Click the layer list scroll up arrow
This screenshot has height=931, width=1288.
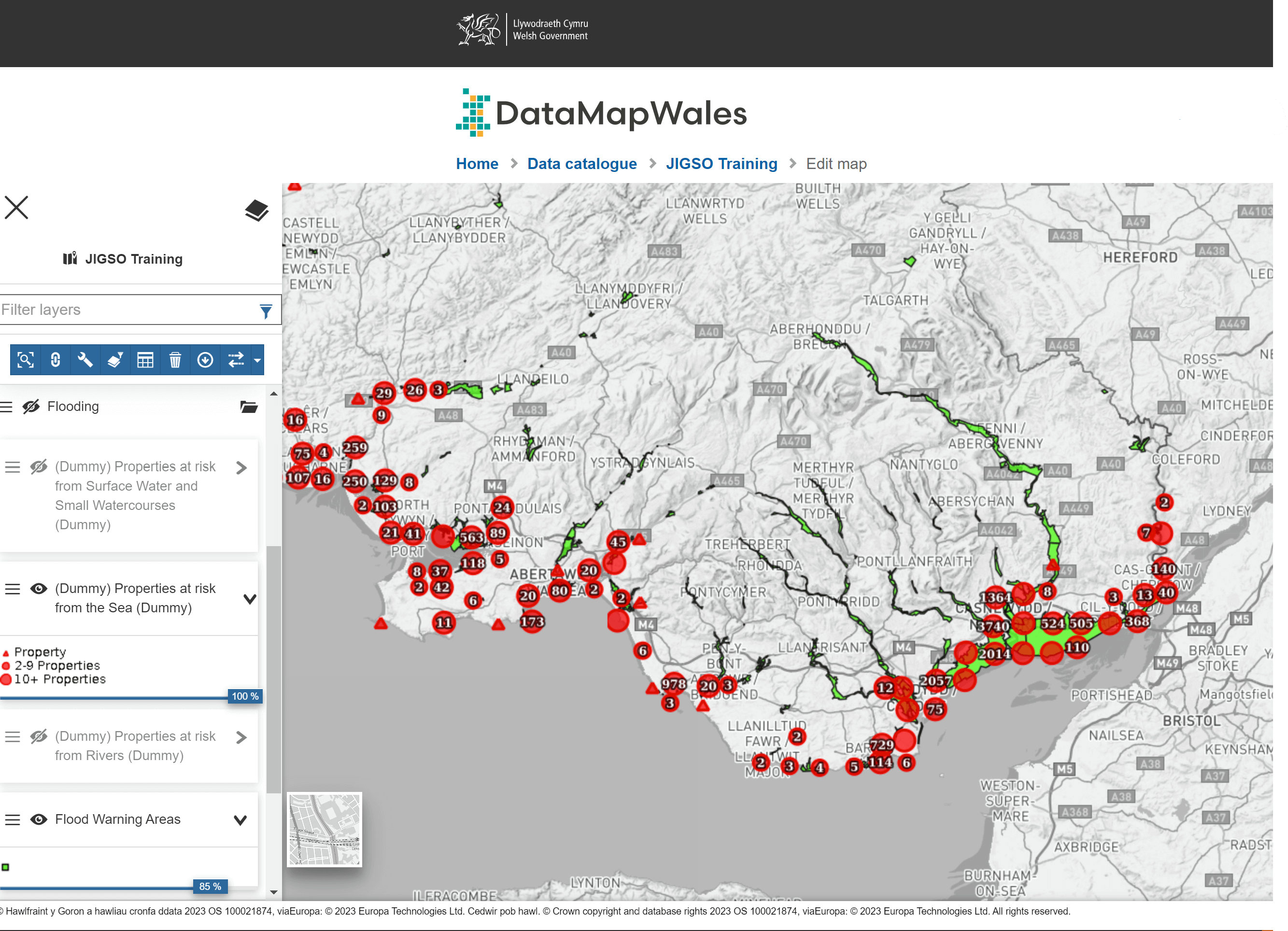274,394
